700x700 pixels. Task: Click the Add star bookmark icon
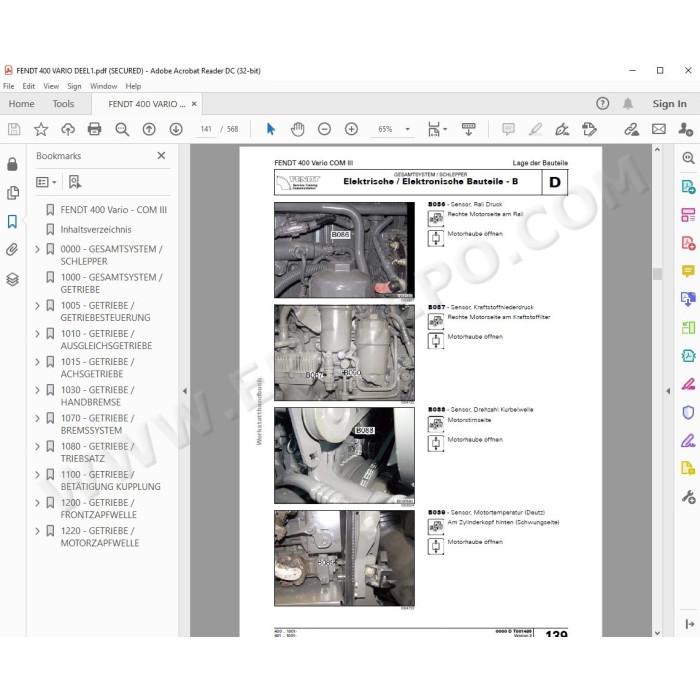point(41,129)
